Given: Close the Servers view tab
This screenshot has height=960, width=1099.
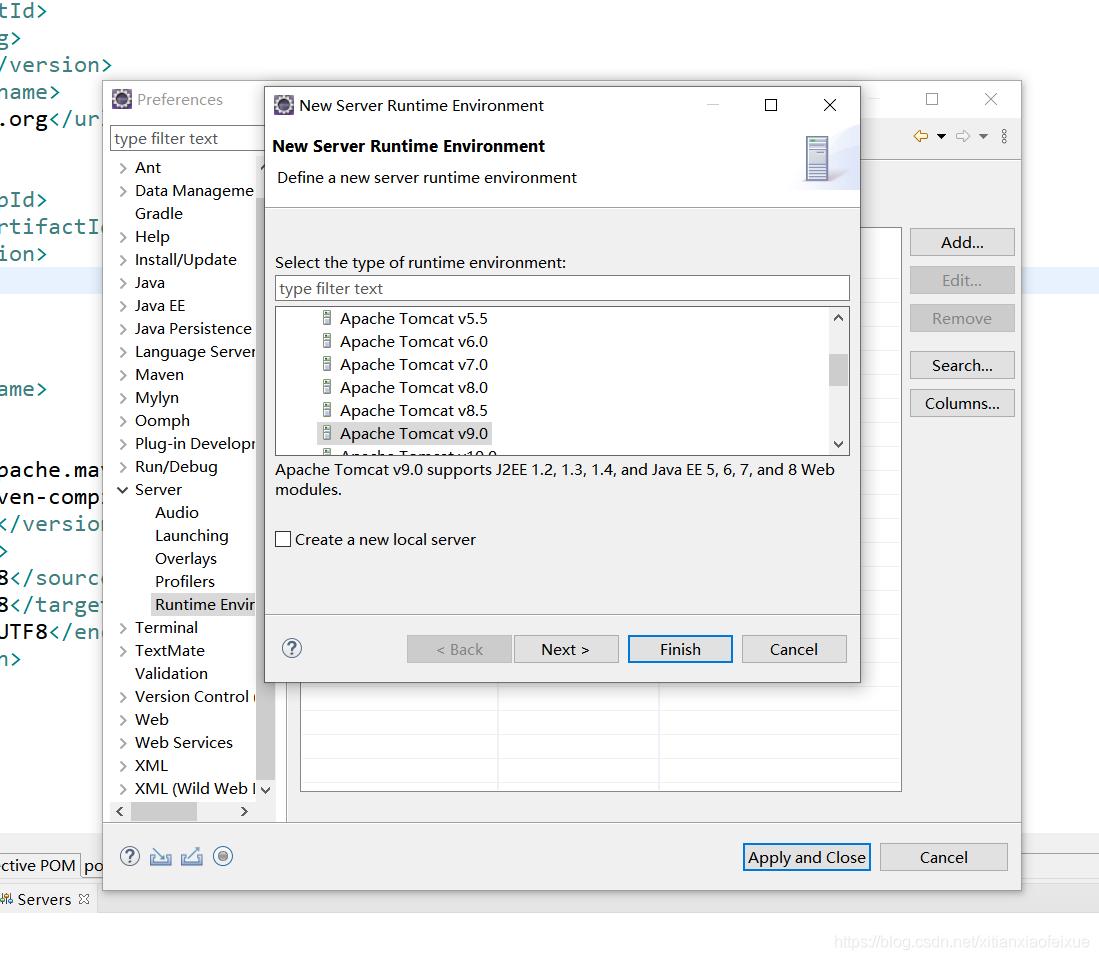Looking at the screenshot, I should 84,899.
